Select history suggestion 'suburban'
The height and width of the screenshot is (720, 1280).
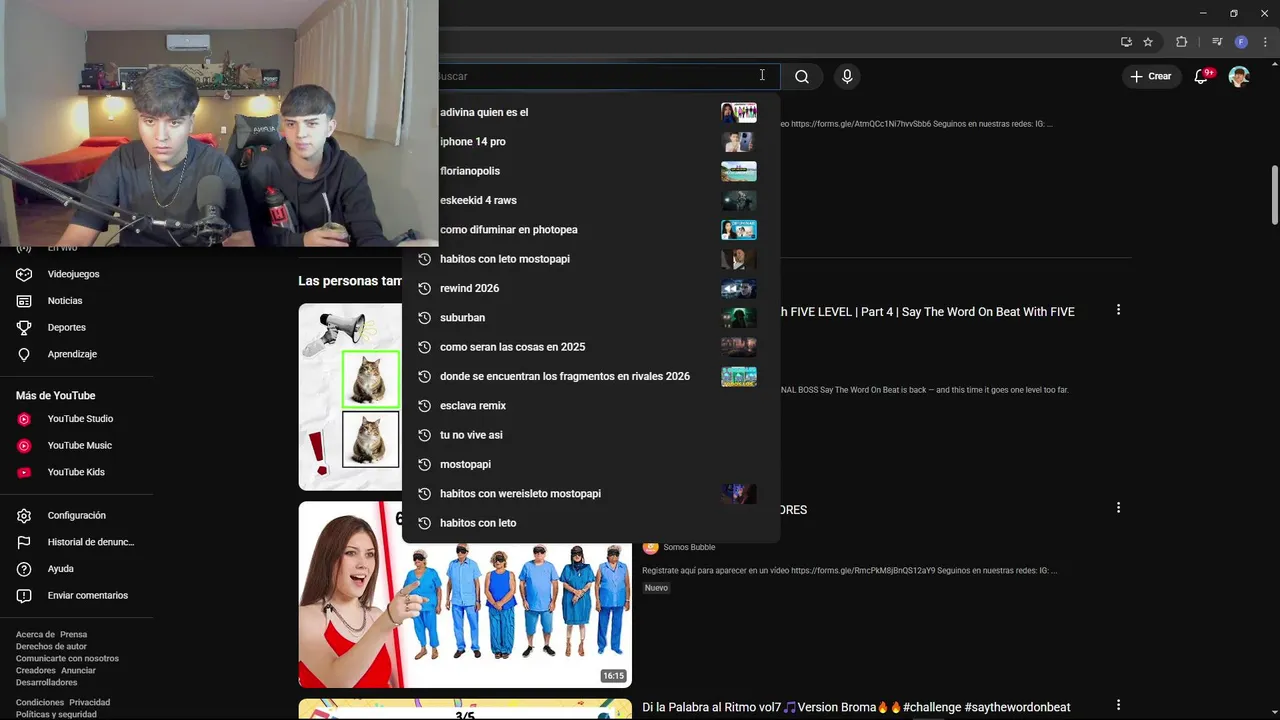click(590, 318)
